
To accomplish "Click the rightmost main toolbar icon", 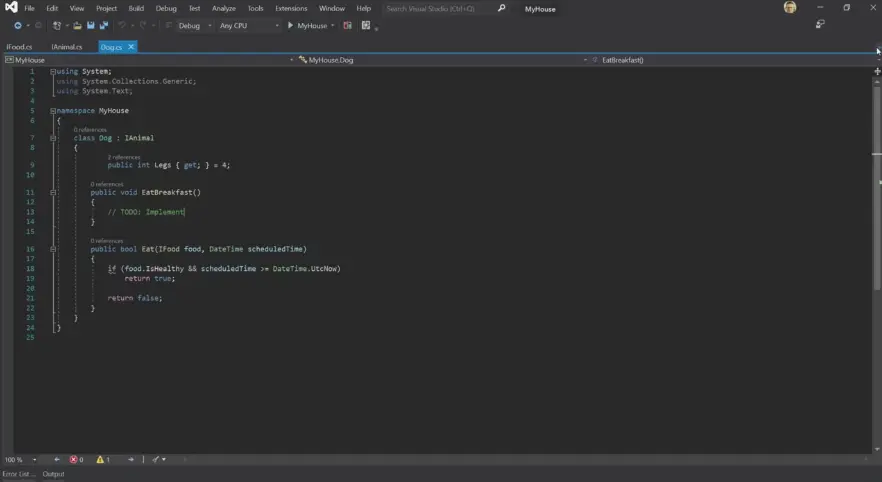I will (x=366, y=25).
